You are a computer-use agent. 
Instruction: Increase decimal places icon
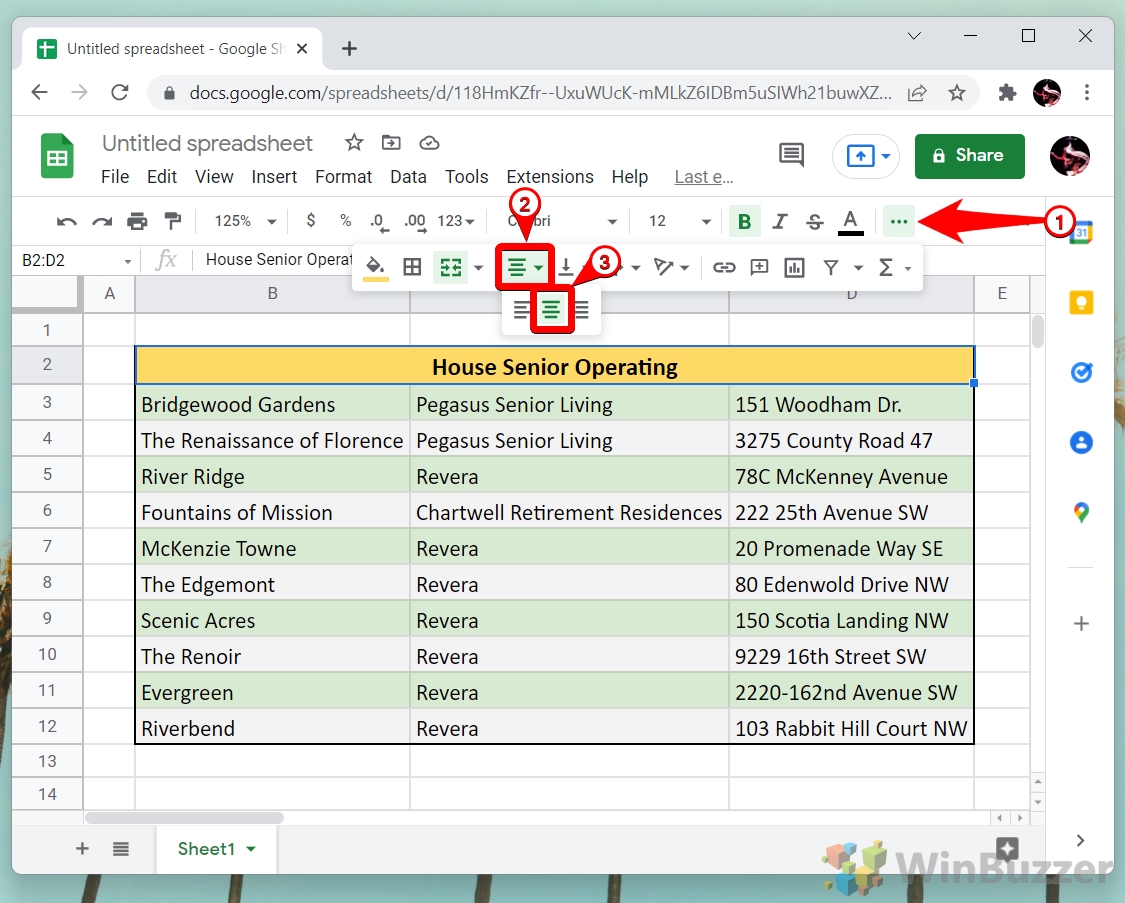pos(415,222)
